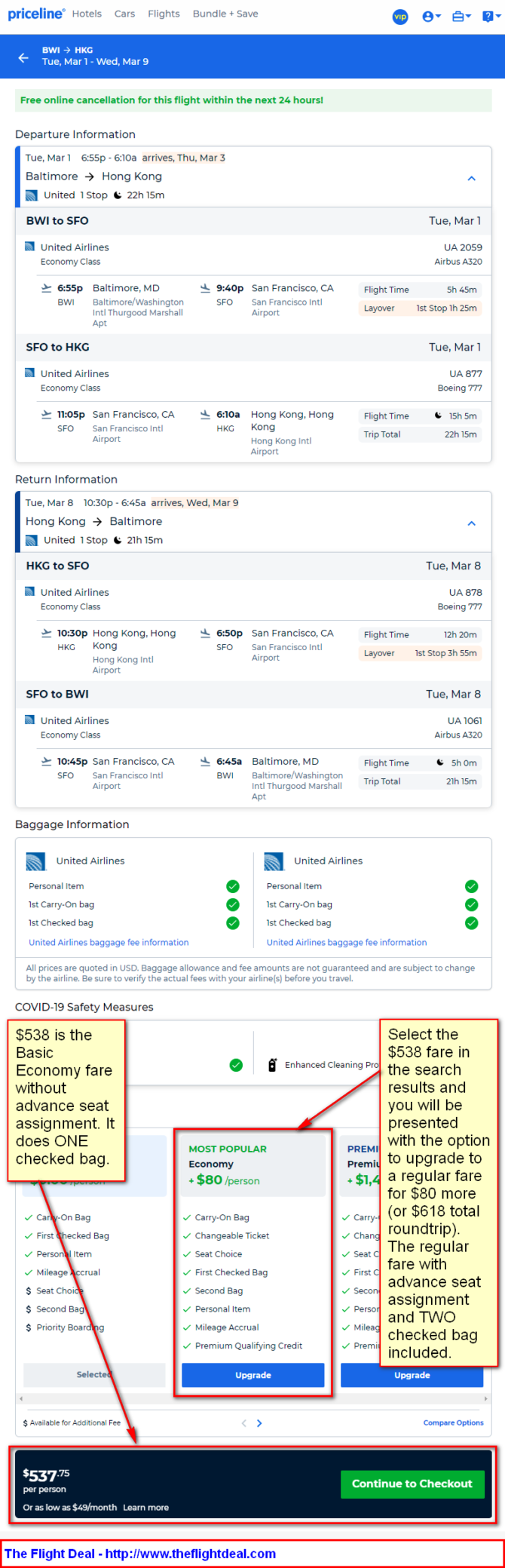Click takeoff icon next to 6:55p

(47, 288)
